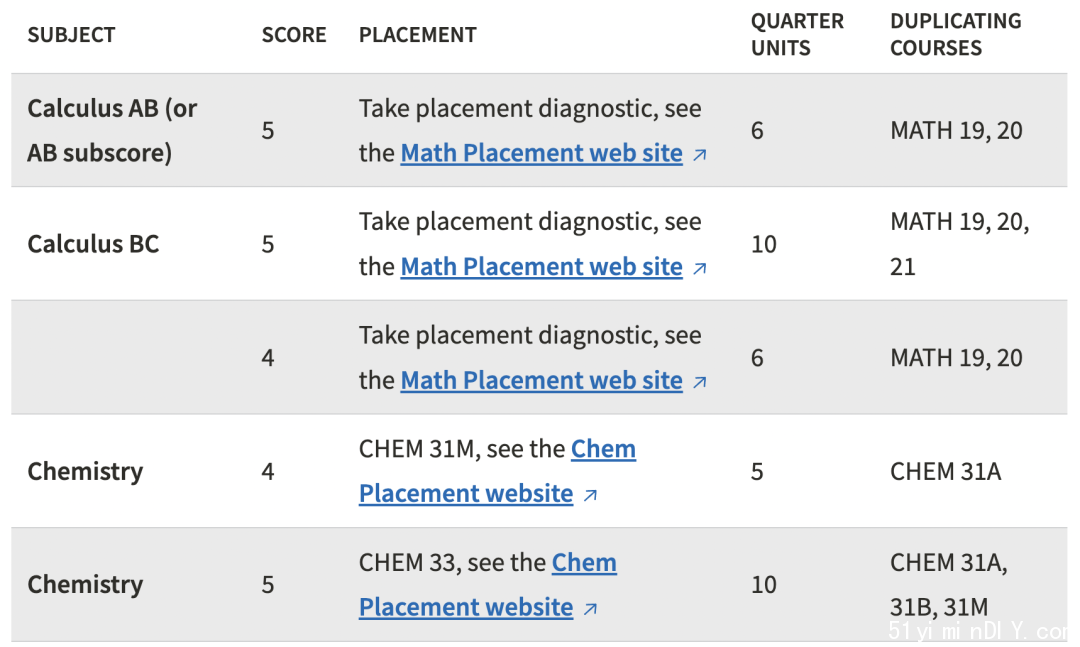Select the Calculus BC subject cell
This screenshot has width=1080, height=647.
coord(93,244)
